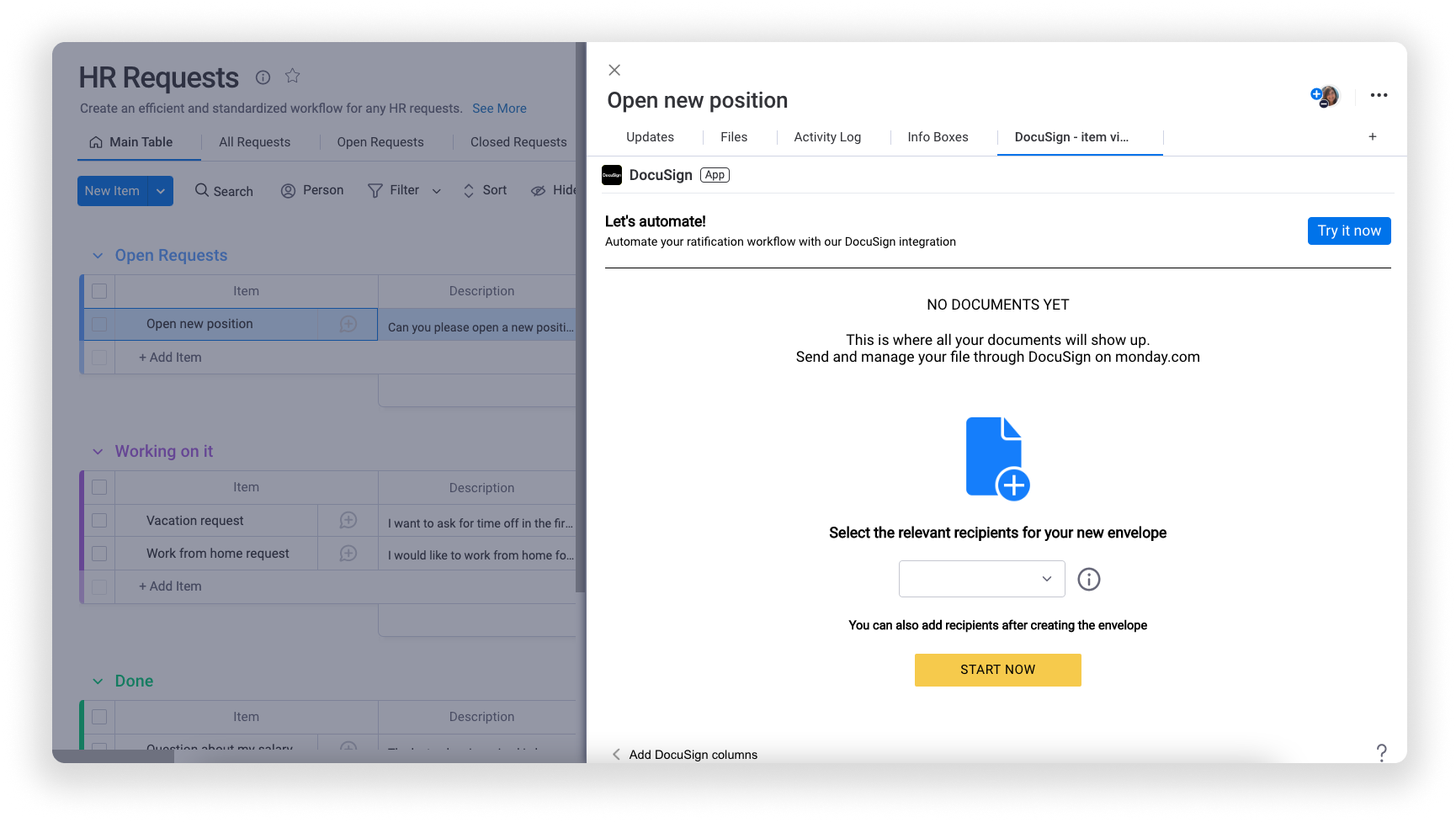Viewport: 1456px width, 822px height.
Task: Check the Vacation request checkbox
Action: pyautogui.click(x=98, y=520)
